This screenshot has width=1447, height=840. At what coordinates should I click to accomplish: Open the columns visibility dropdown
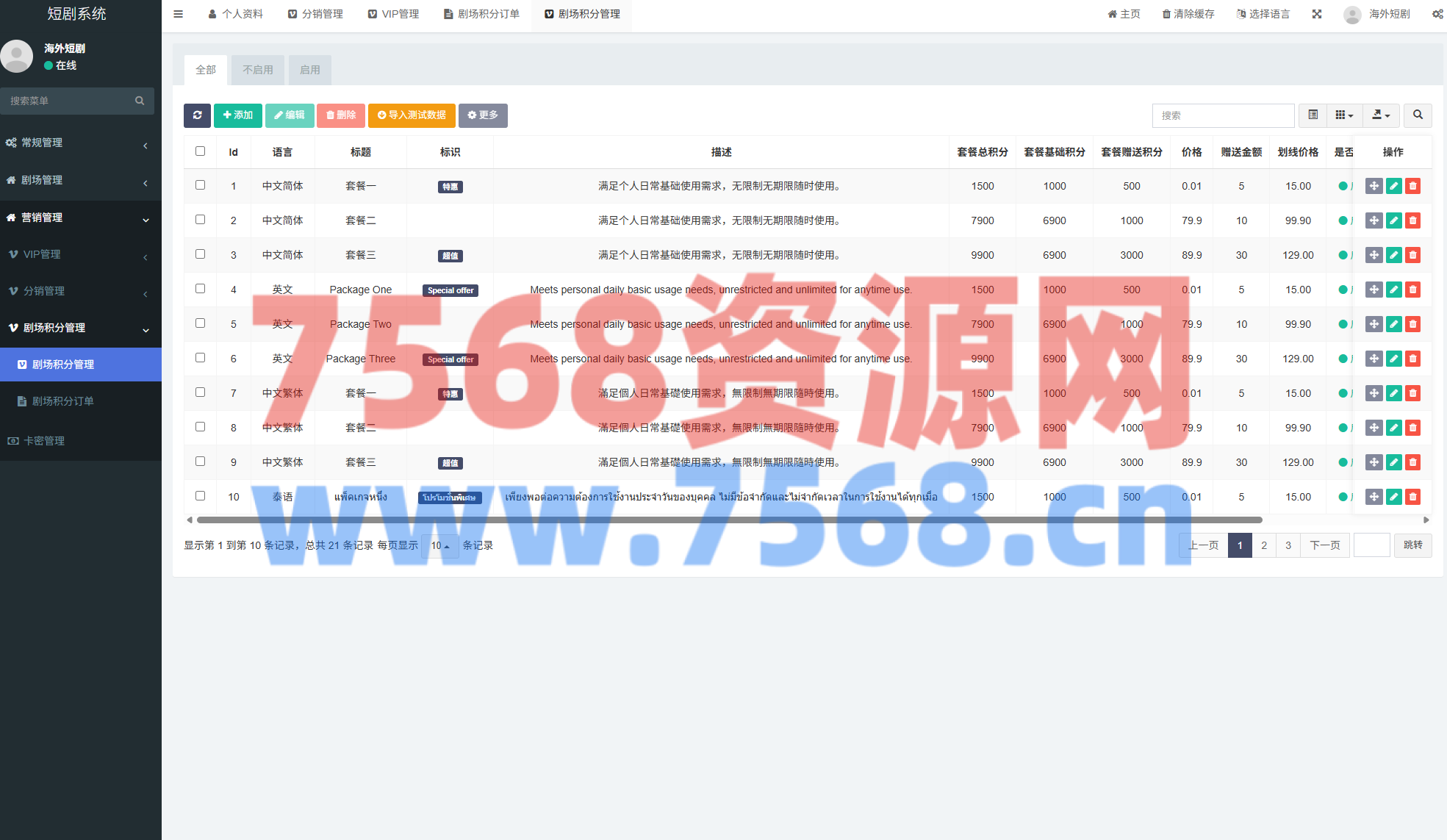click(1344, 115)
